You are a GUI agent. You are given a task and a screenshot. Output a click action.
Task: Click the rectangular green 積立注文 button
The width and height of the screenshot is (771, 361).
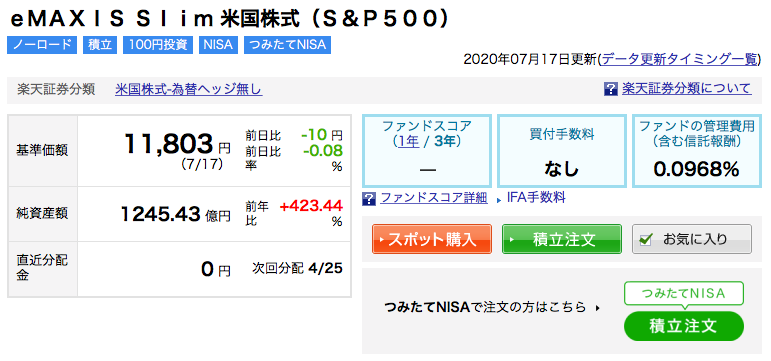pos(562,239)
